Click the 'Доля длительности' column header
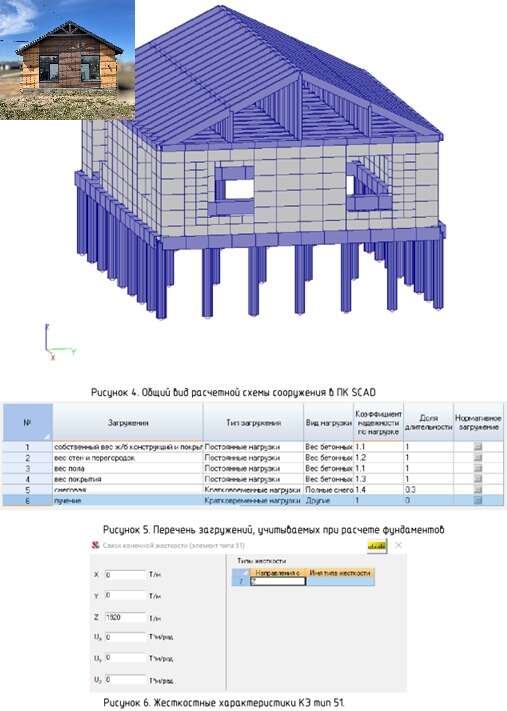Viewport: 507px width, 711px height. click(x=428, y=423)
